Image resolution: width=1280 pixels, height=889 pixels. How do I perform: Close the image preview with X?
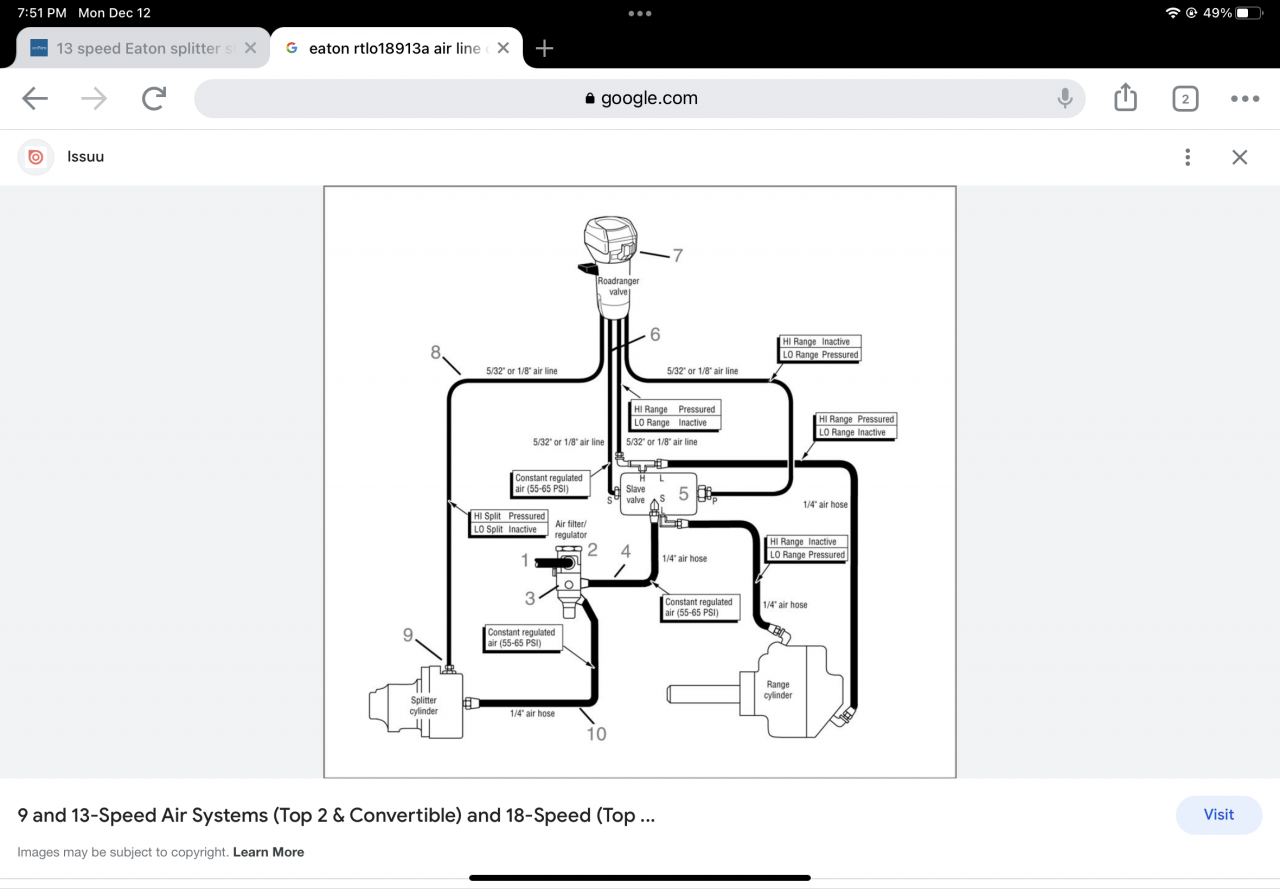pos(1240,157)
